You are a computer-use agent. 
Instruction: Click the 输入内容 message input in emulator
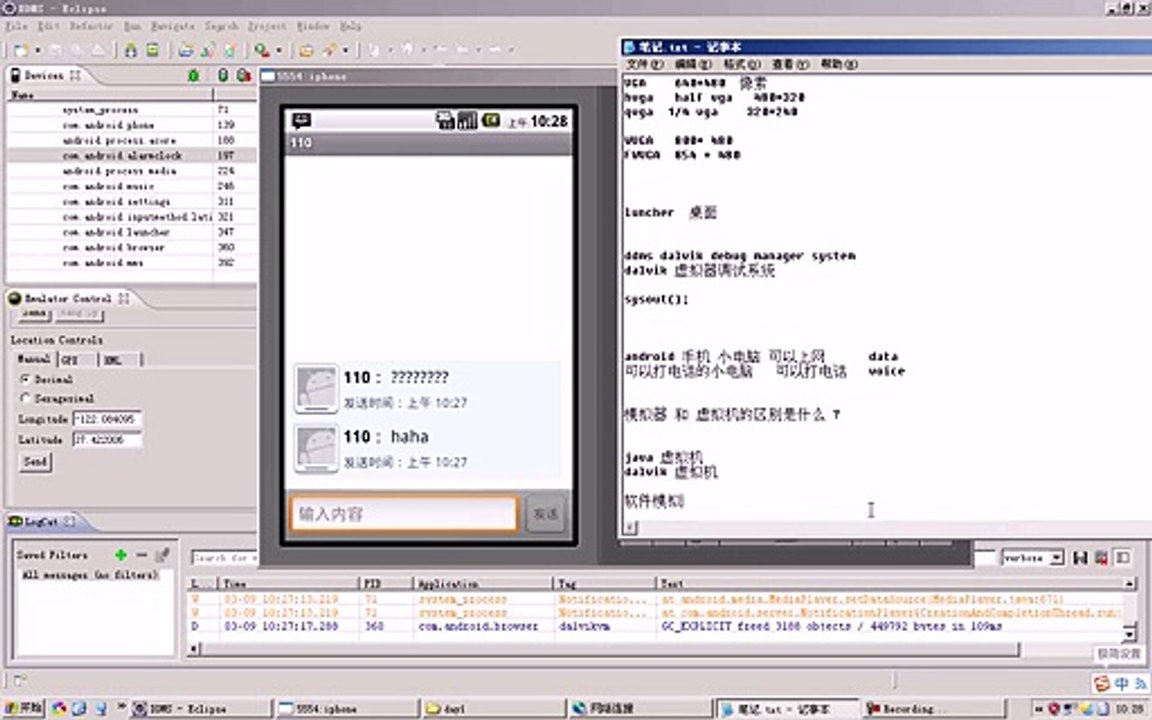(x=404, y=514)
